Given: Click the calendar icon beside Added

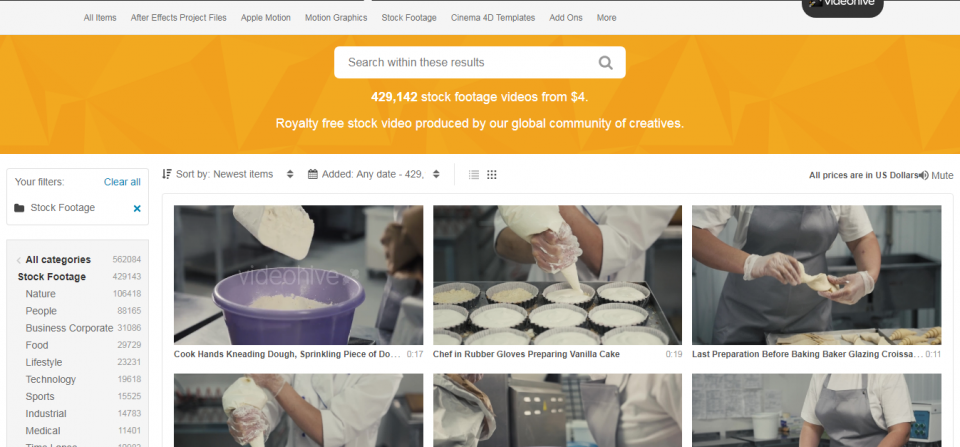Looking at the screenshot, I should coord(313,174).
